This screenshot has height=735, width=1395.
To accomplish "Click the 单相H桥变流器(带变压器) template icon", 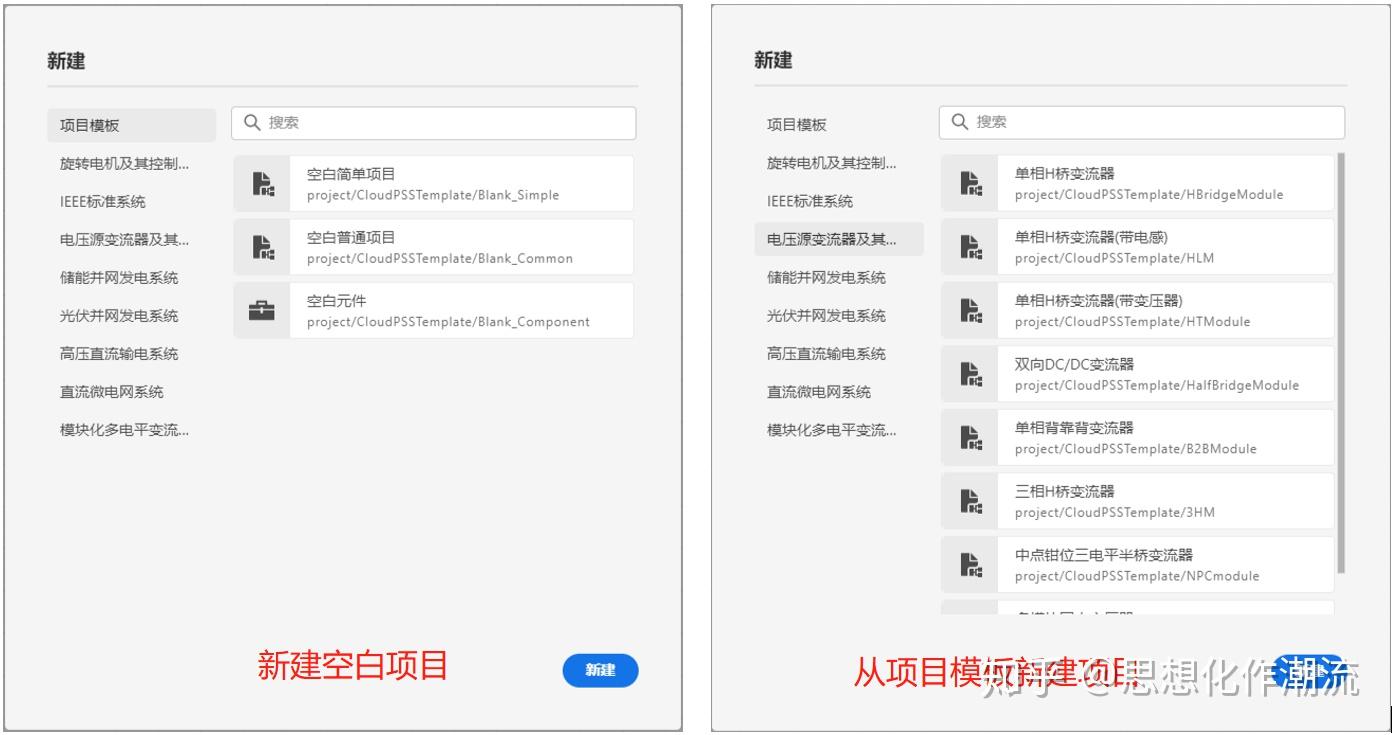I will pos(969,310).
